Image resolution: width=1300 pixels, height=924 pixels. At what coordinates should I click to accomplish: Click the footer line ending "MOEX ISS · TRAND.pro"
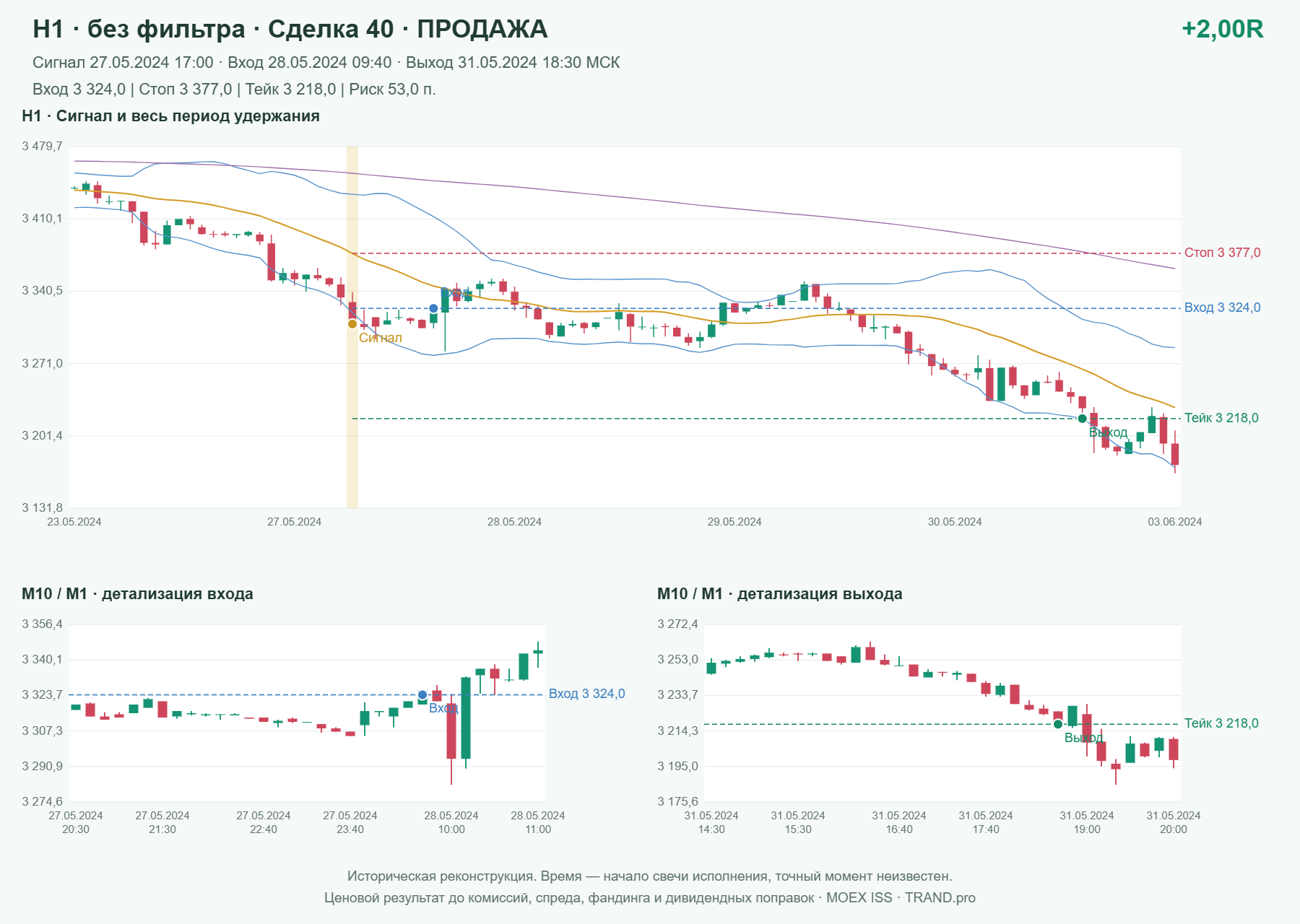tap(650, 898)
